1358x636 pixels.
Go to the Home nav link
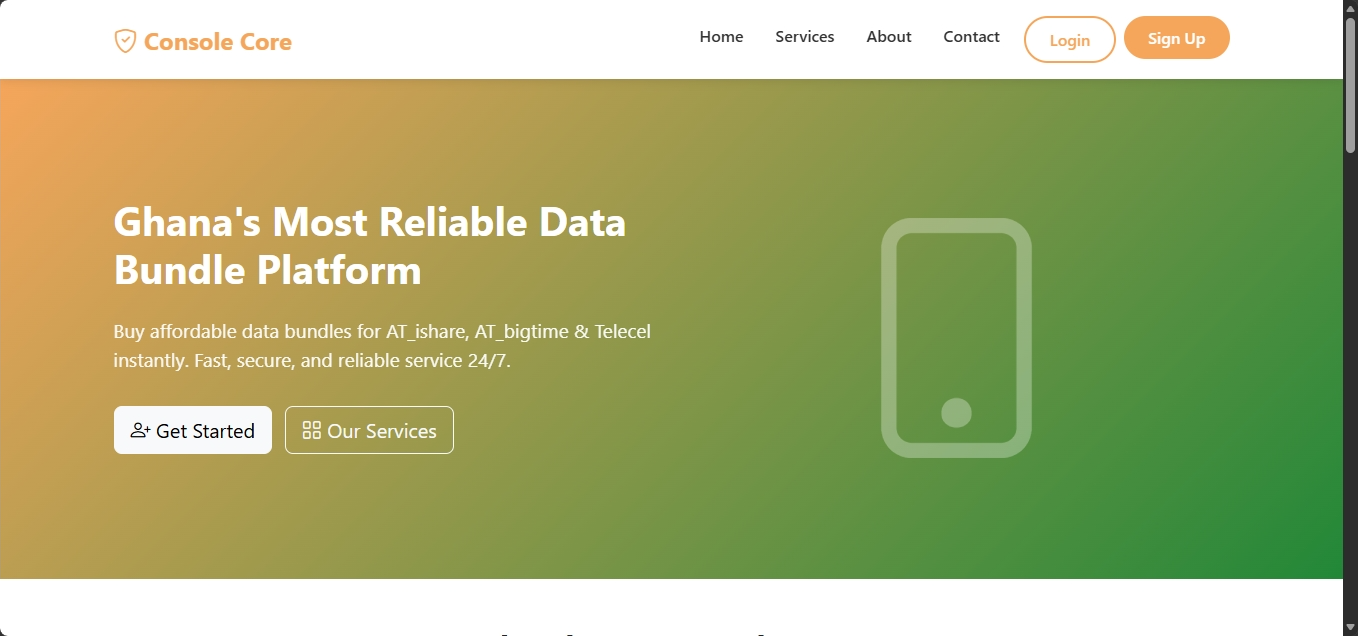pyautogui.click(x=721, y=37)
